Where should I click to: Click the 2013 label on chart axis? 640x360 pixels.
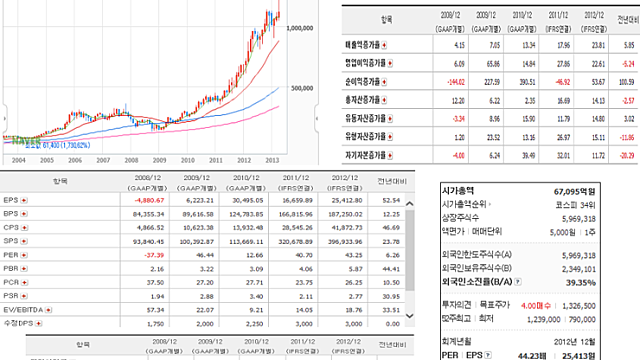[x=272, y=160]
